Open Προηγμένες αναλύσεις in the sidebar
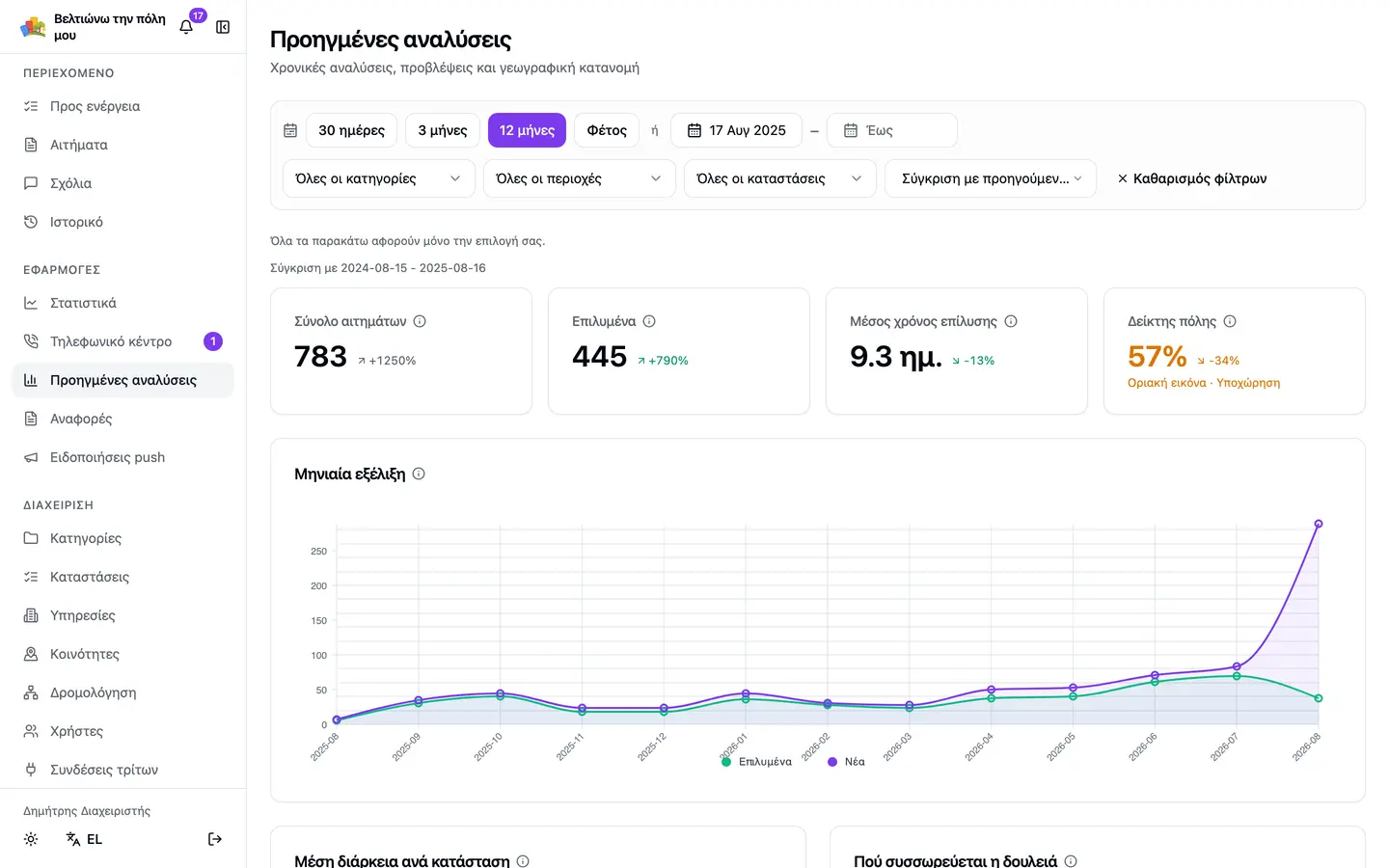This screenshot has height=868, width=1389. coord(123,380)
